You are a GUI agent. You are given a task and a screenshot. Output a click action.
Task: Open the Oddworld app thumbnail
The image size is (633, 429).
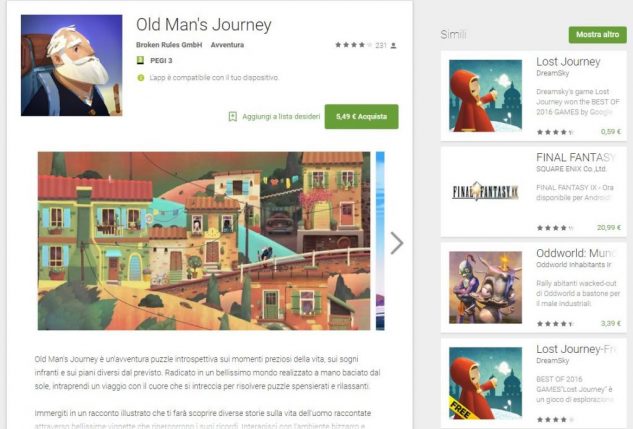click(485, 287)
